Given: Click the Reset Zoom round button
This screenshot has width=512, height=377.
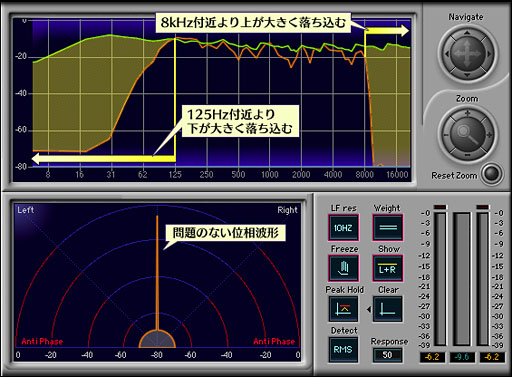Looking at the screenshot, I should (492, 174).
